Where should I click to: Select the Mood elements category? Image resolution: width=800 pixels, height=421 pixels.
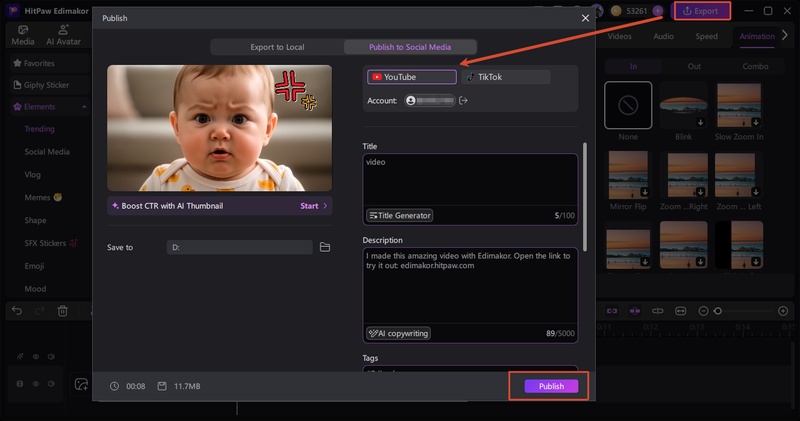click(x=35, y=289)
